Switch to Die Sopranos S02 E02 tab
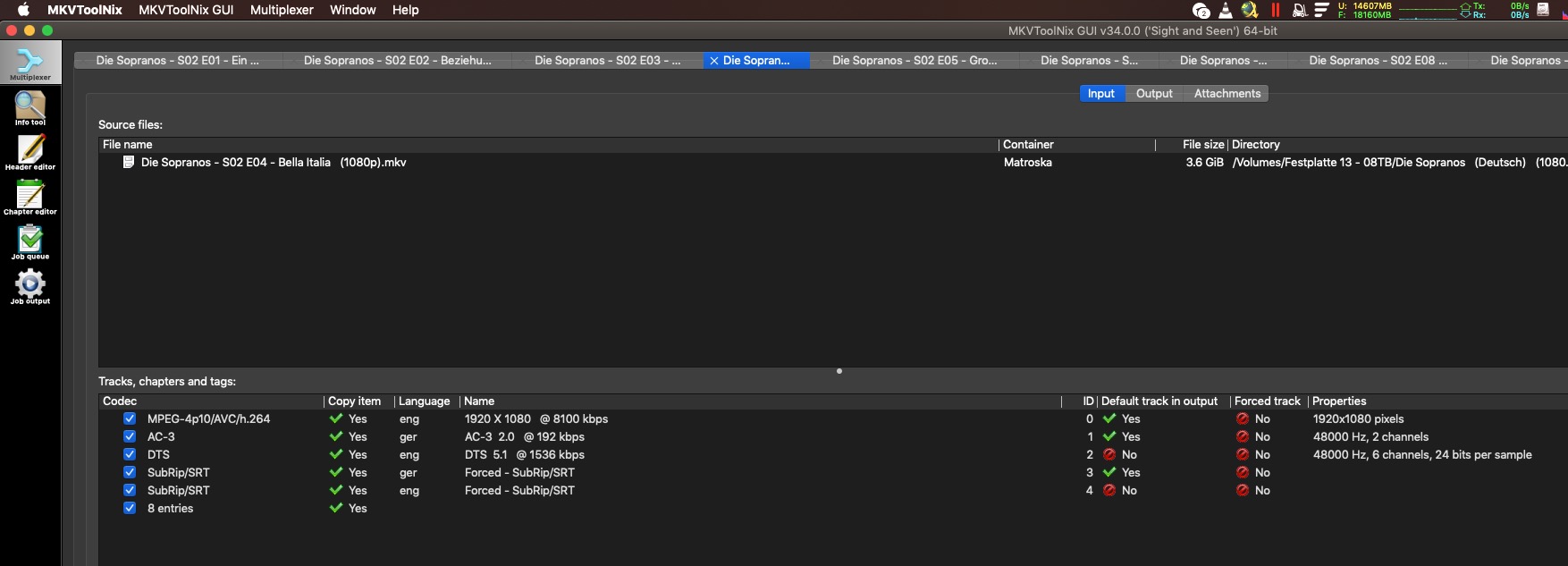This screenshot has width=1568, height=566. (398, 60)
